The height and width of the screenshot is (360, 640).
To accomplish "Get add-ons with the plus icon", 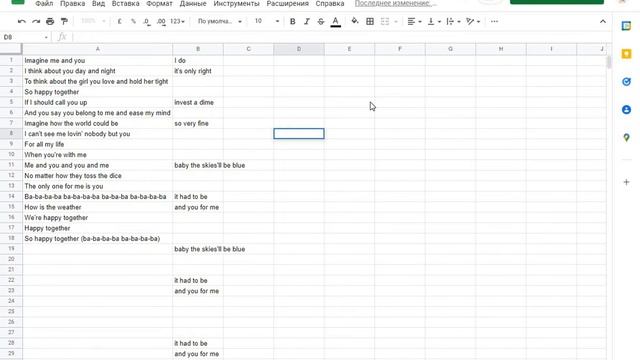I will (x=626, y=182).
